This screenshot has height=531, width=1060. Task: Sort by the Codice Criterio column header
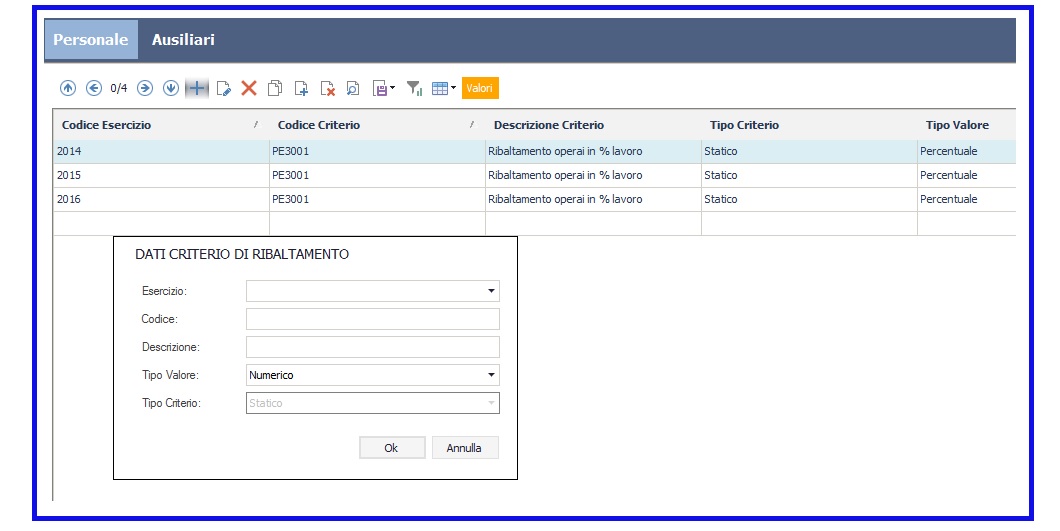point(377,124)
